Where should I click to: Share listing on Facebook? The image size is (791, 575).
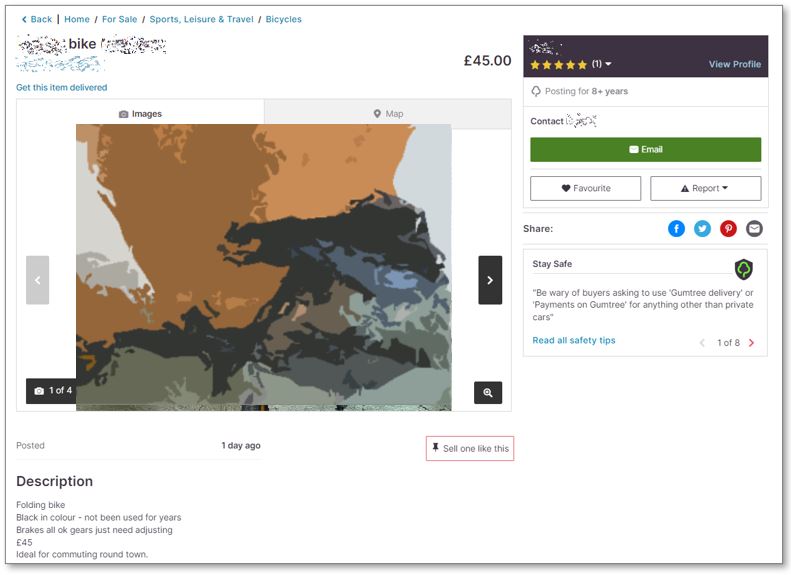(676, 229)
